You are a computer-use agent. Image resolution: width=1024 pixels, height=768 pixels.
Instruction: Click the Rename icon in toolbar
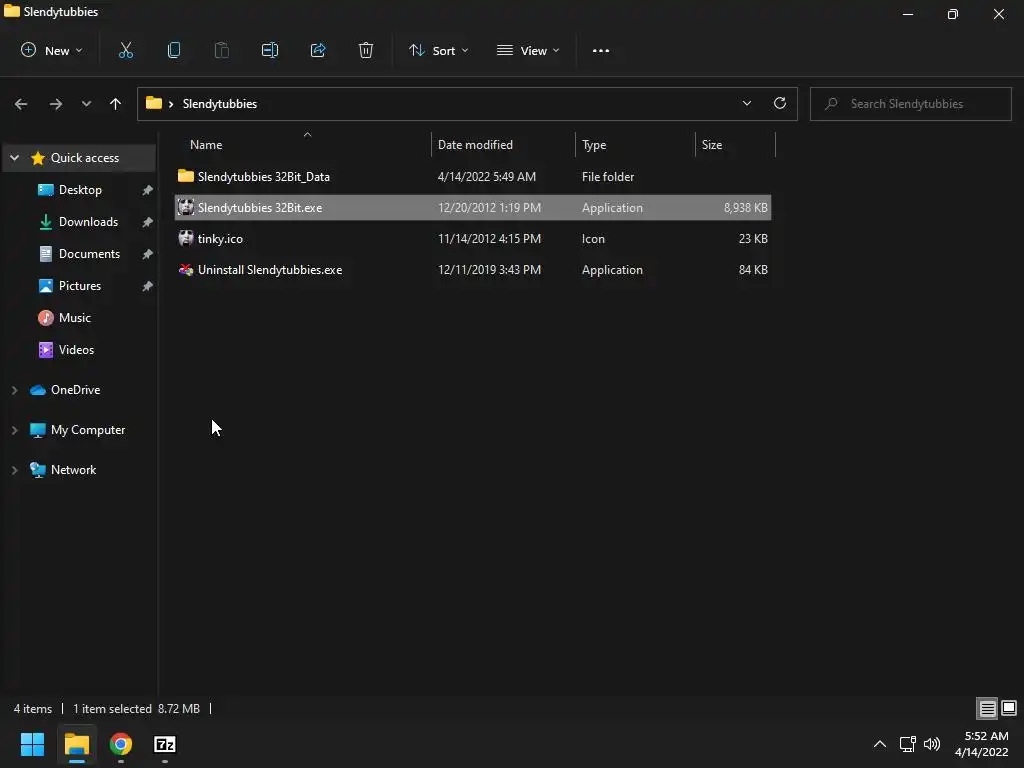(x=270, y=50)
